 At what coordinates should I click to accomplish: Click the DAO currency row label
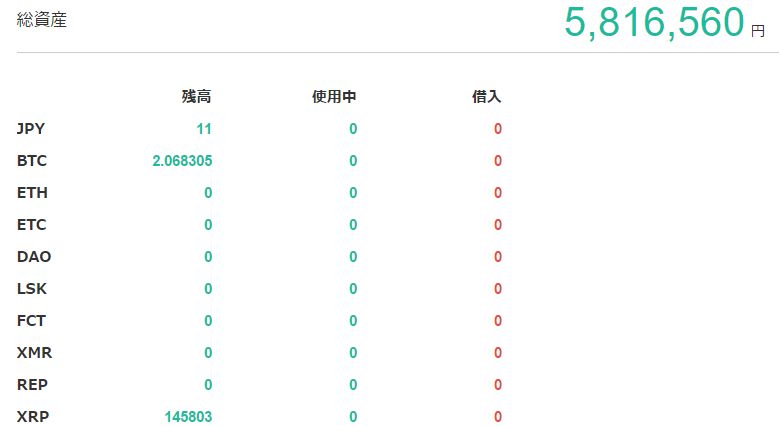pos(34,257)
